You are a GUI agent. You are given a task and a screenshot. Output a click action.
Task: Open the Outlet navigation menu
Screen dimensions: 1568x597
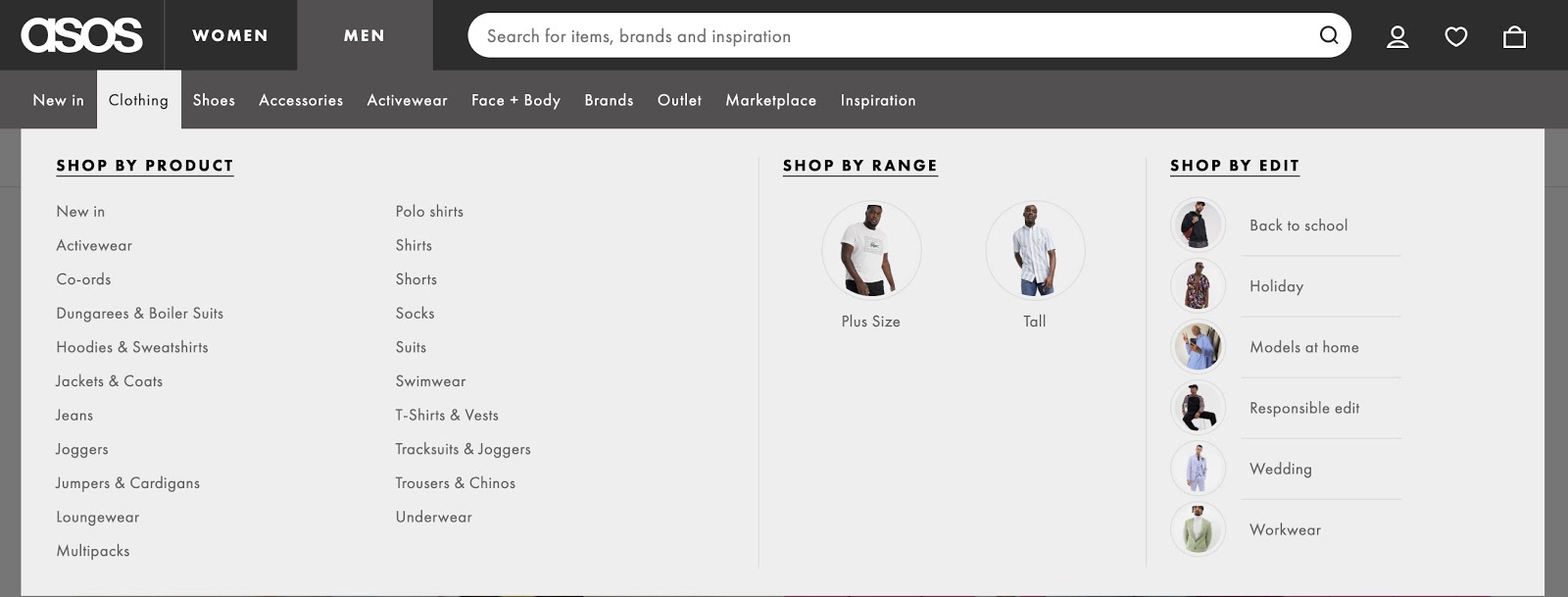(x=679, y=100)
